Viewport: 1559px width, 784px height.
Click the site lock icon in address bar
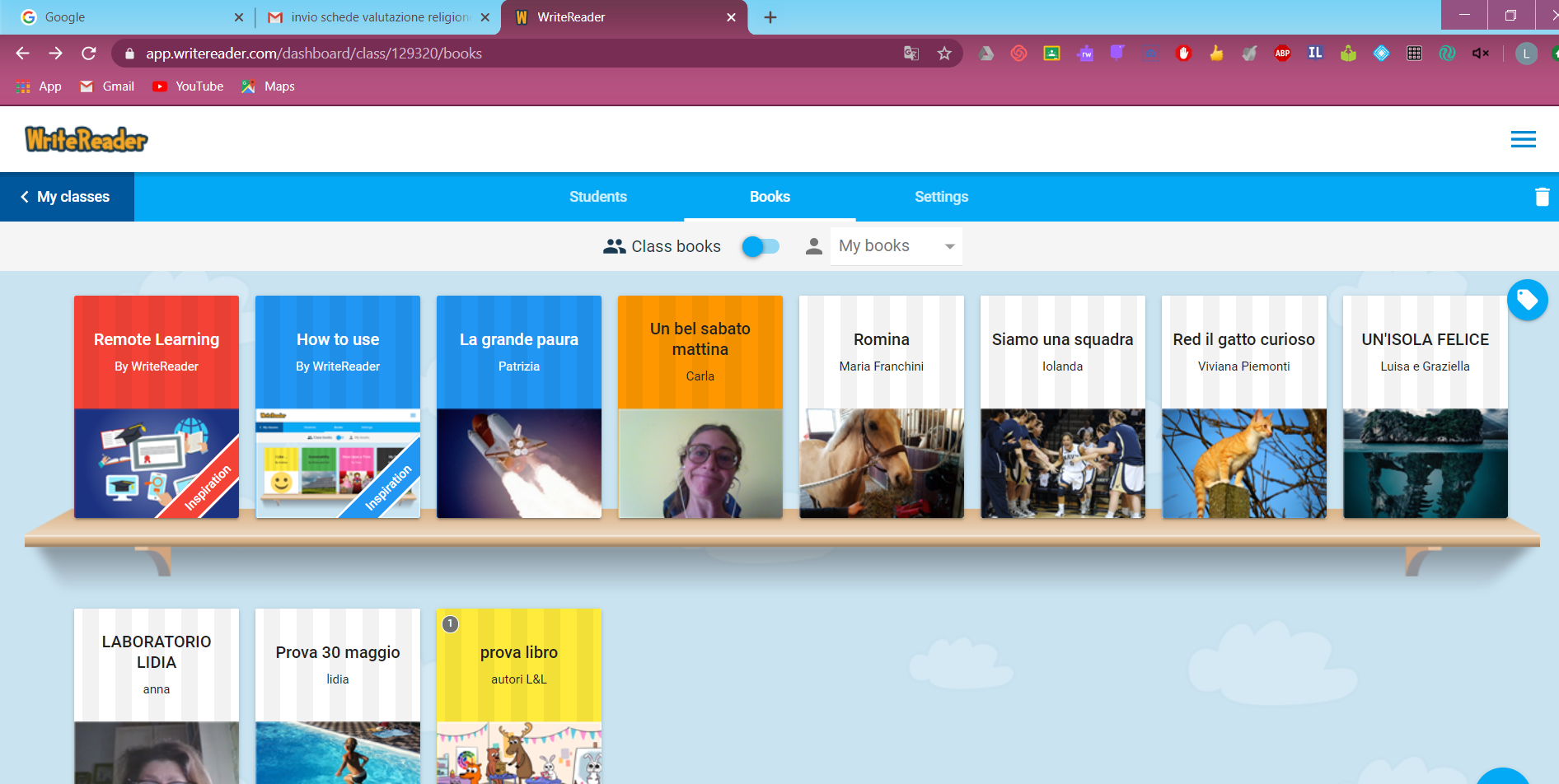pos(129,54)
